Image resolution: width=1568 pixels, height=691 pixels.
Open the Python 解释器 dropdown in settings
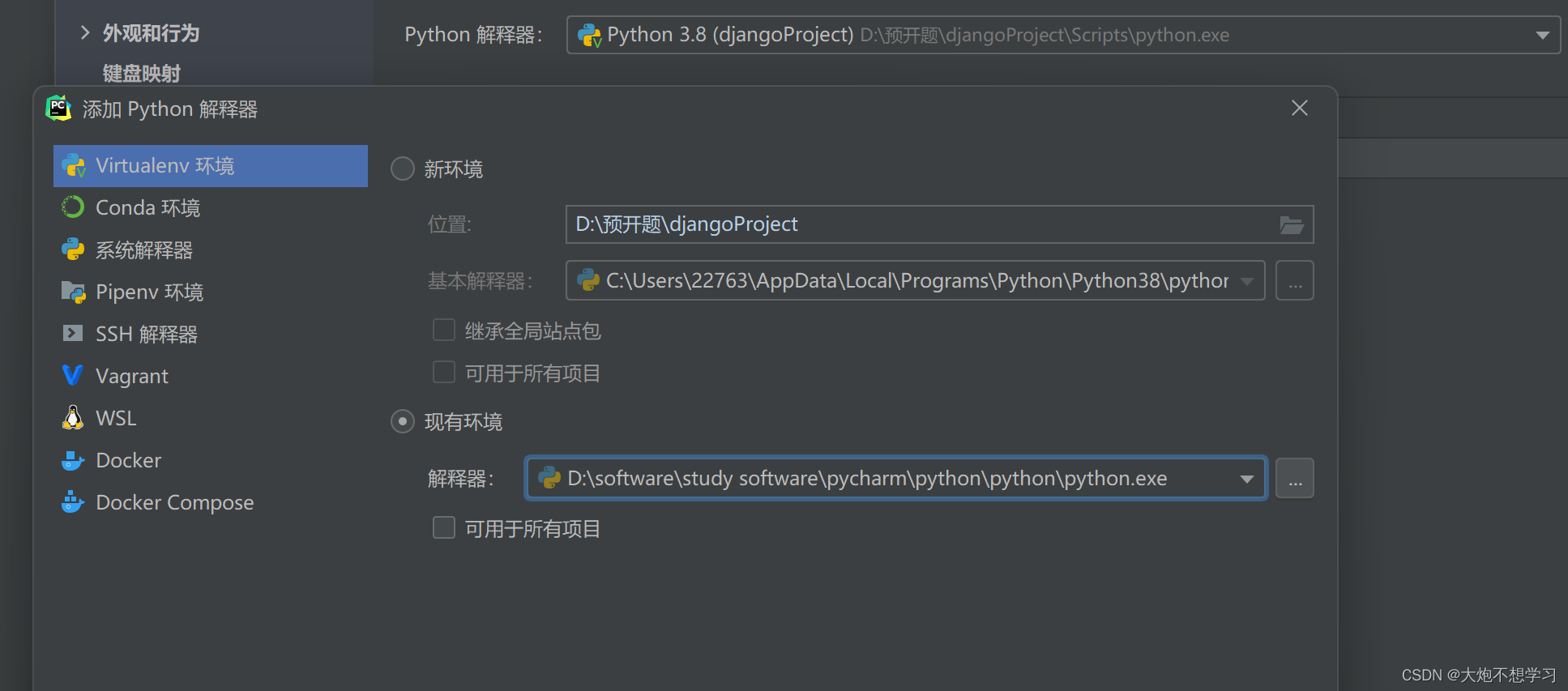click(1542, 36)
